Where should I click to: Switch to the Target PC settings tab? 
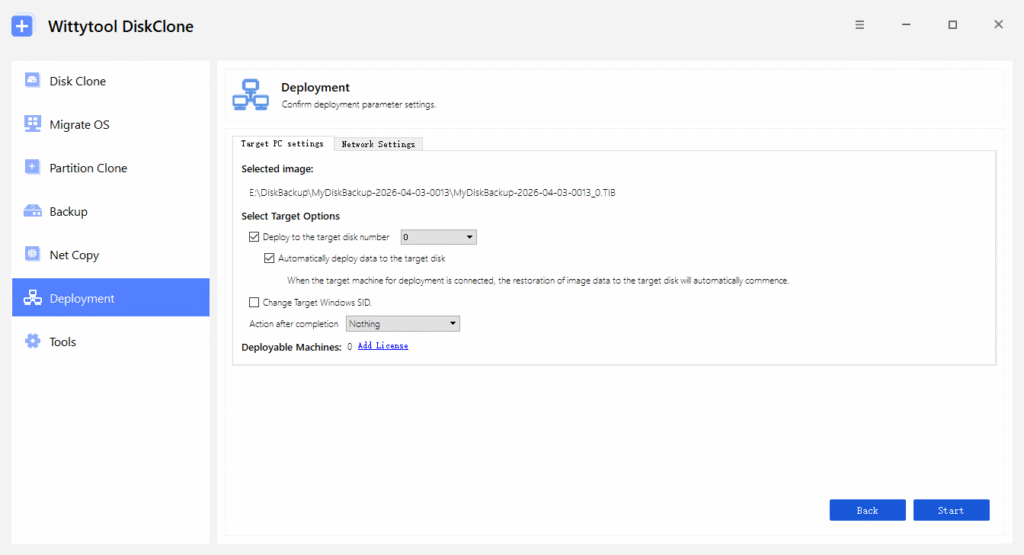[x=282, y=144]
